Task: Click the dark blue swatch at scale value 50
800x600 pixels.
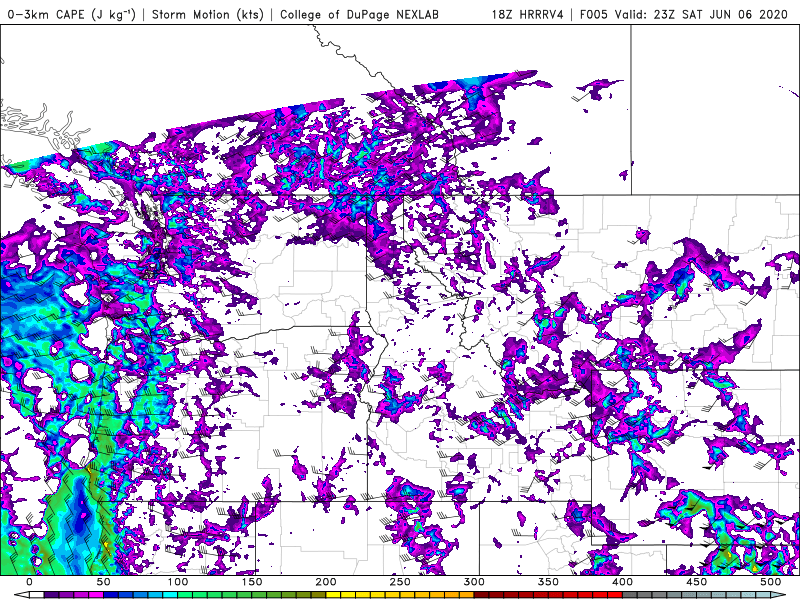Action: (111, 594)
